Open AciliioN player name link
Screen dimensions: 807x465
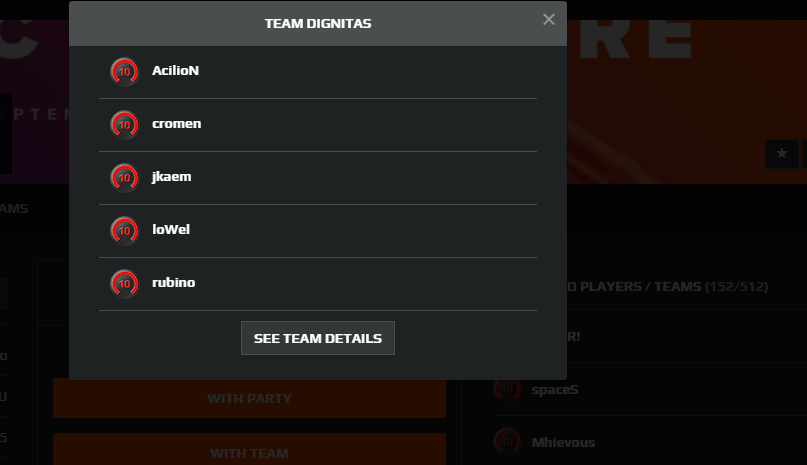point(176,71)
